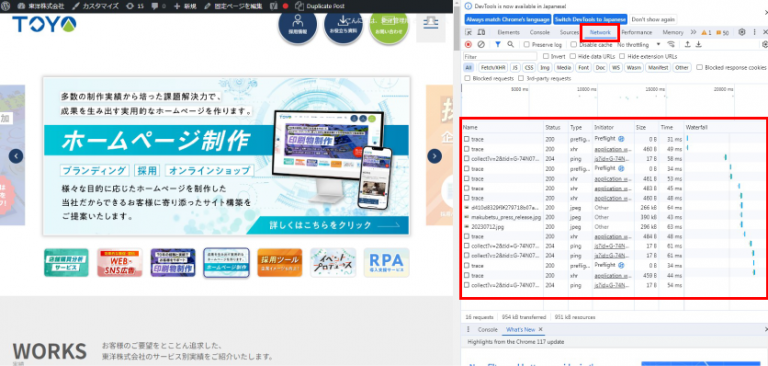Open the Performance tab
Viewport: 768px width, 366px height.
coord(636,32)
